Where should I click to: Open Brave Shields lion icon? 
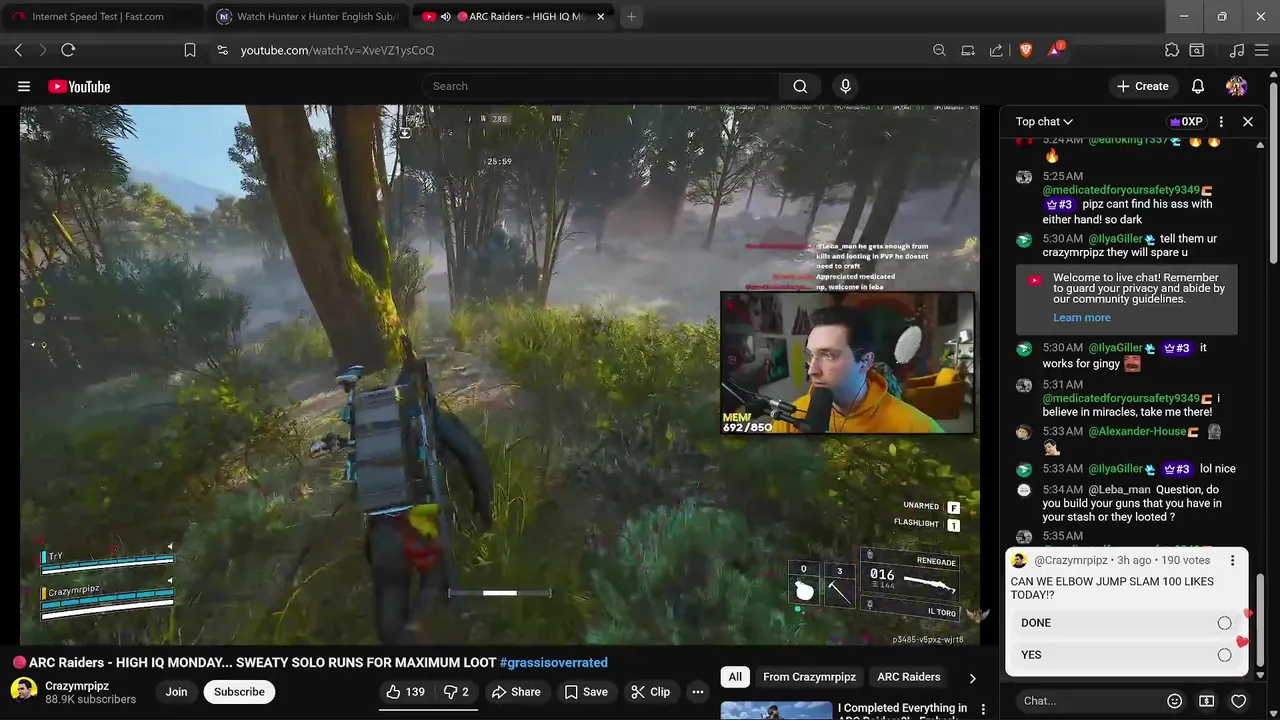1025,50
